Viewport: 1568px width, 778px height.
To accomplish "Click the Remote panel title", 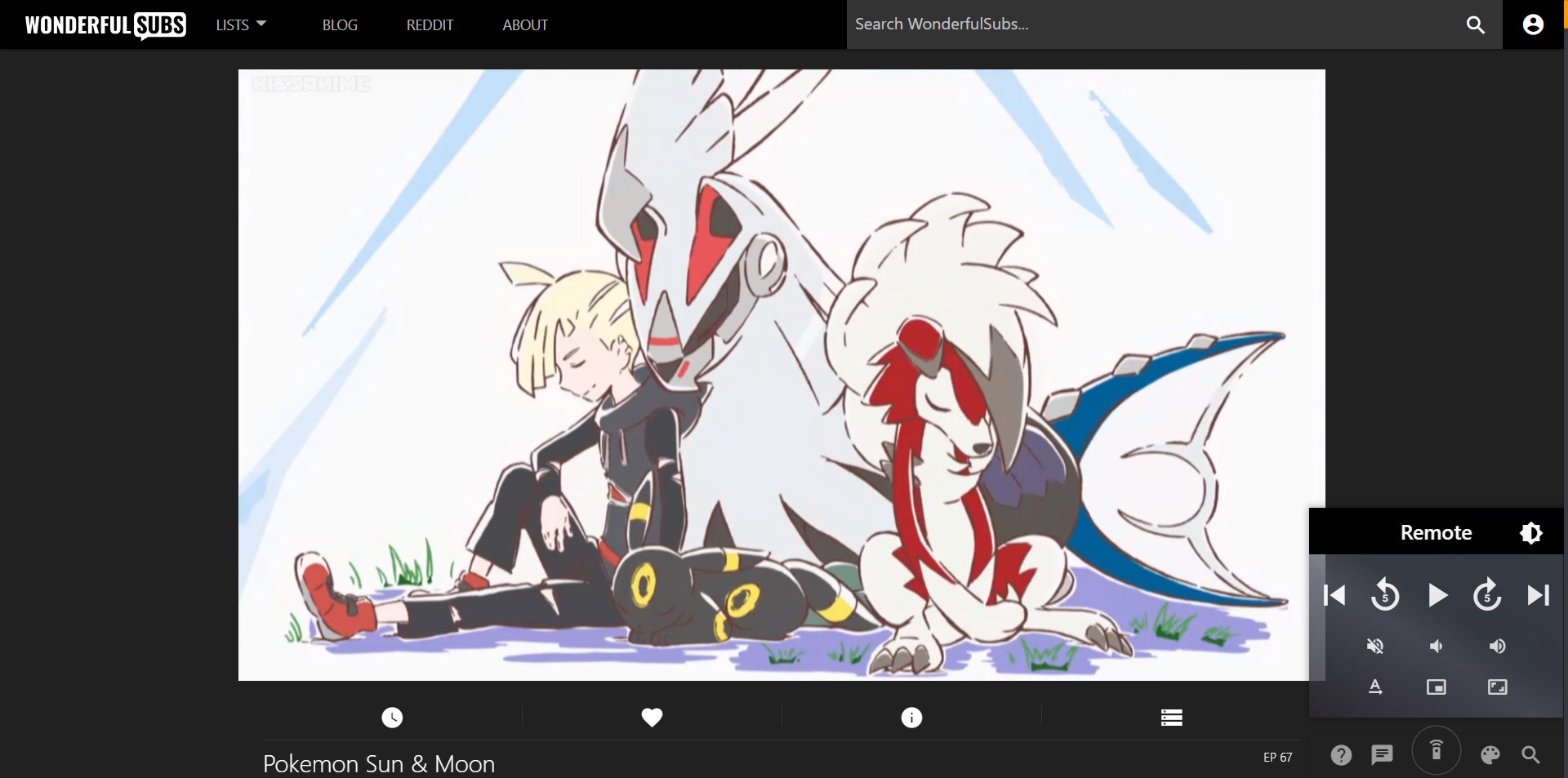I will (1436, 533).
